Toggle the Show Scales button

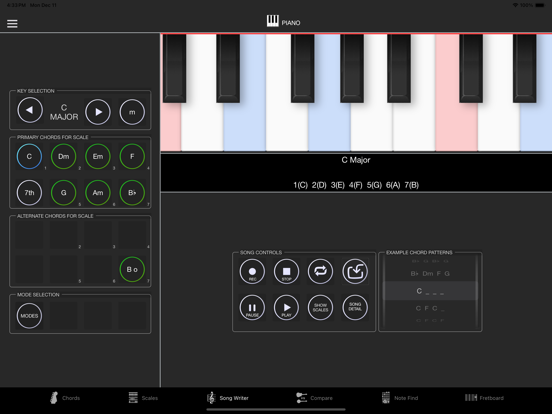320,308
